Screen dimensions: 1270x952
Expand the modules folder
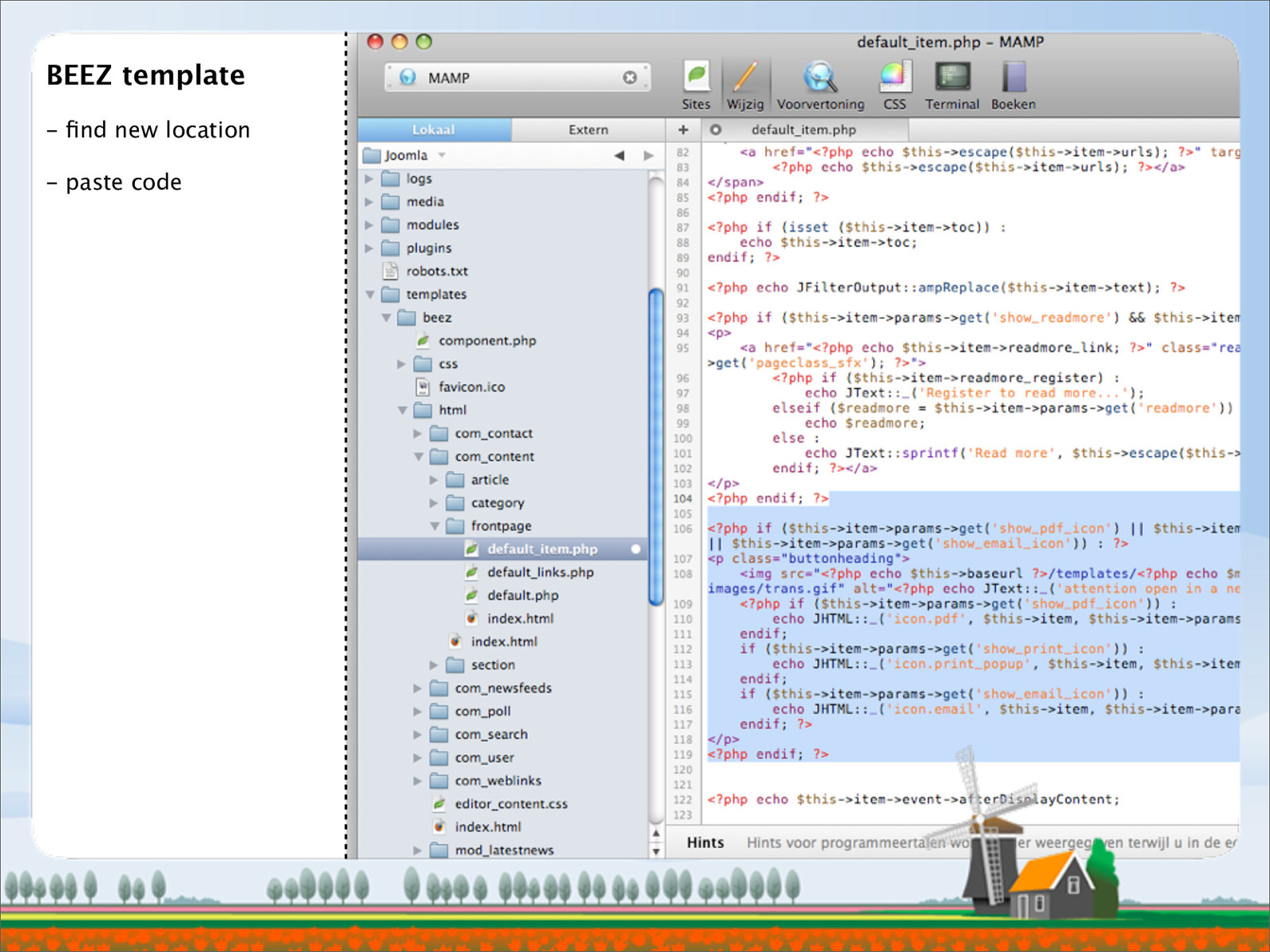(x=369, y=225)
